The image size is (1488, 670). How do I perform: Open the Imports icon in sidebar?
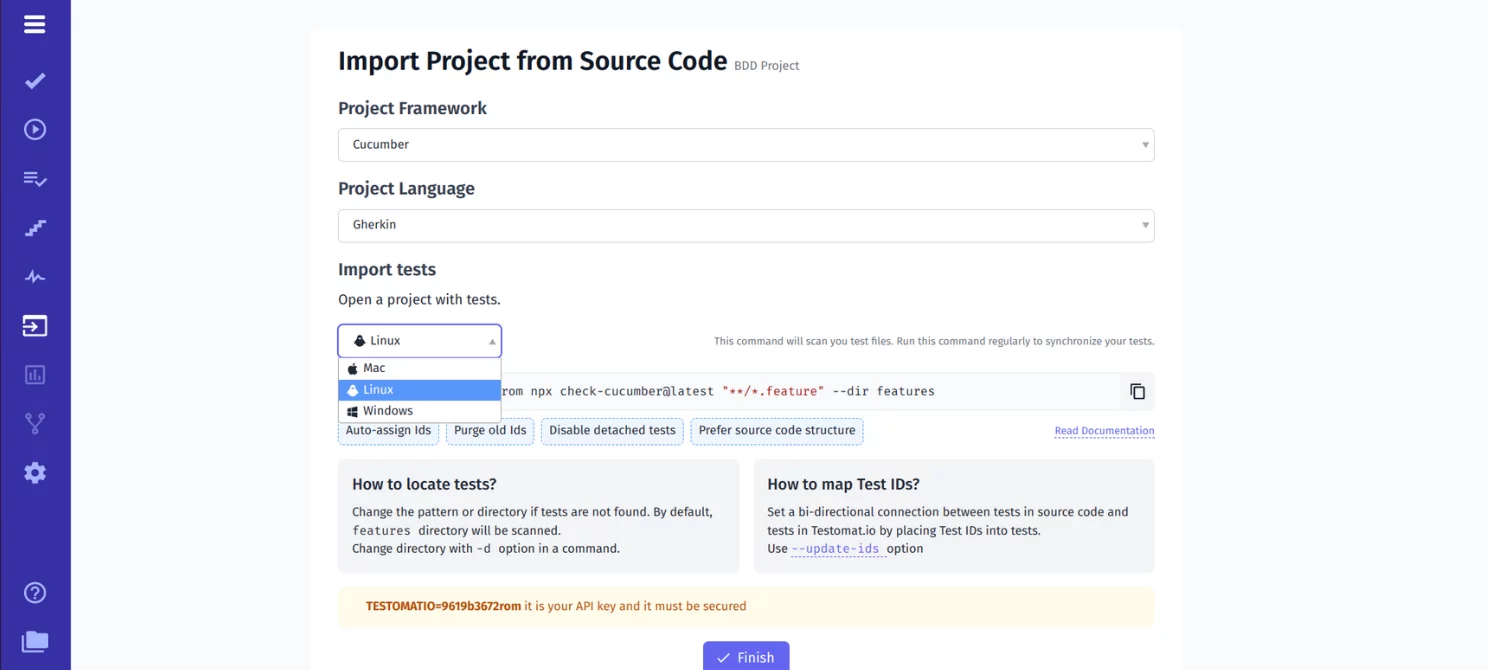pyautogui.click(x=35, y=326)
